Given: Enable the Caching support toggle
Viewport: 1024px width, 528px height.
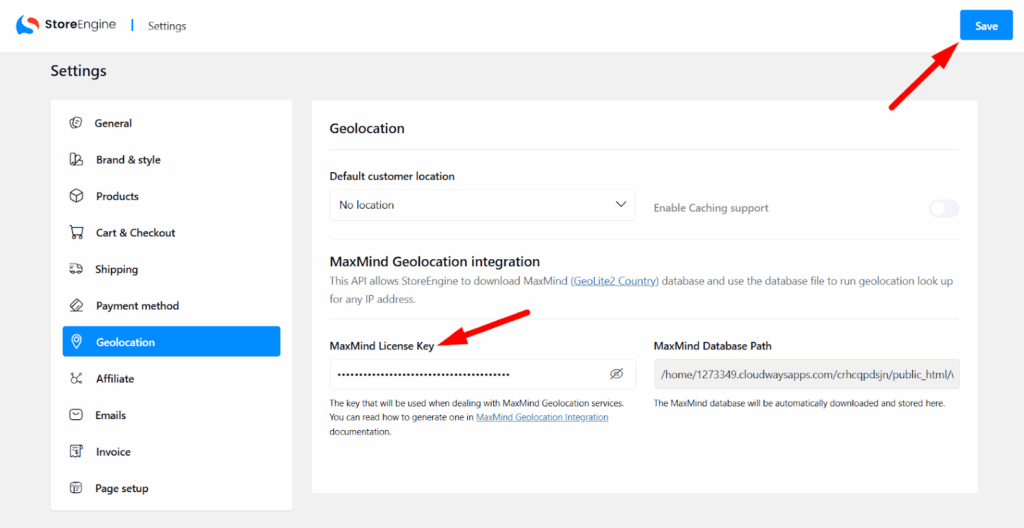Looking at the screenshot, I should click(943, 208).
